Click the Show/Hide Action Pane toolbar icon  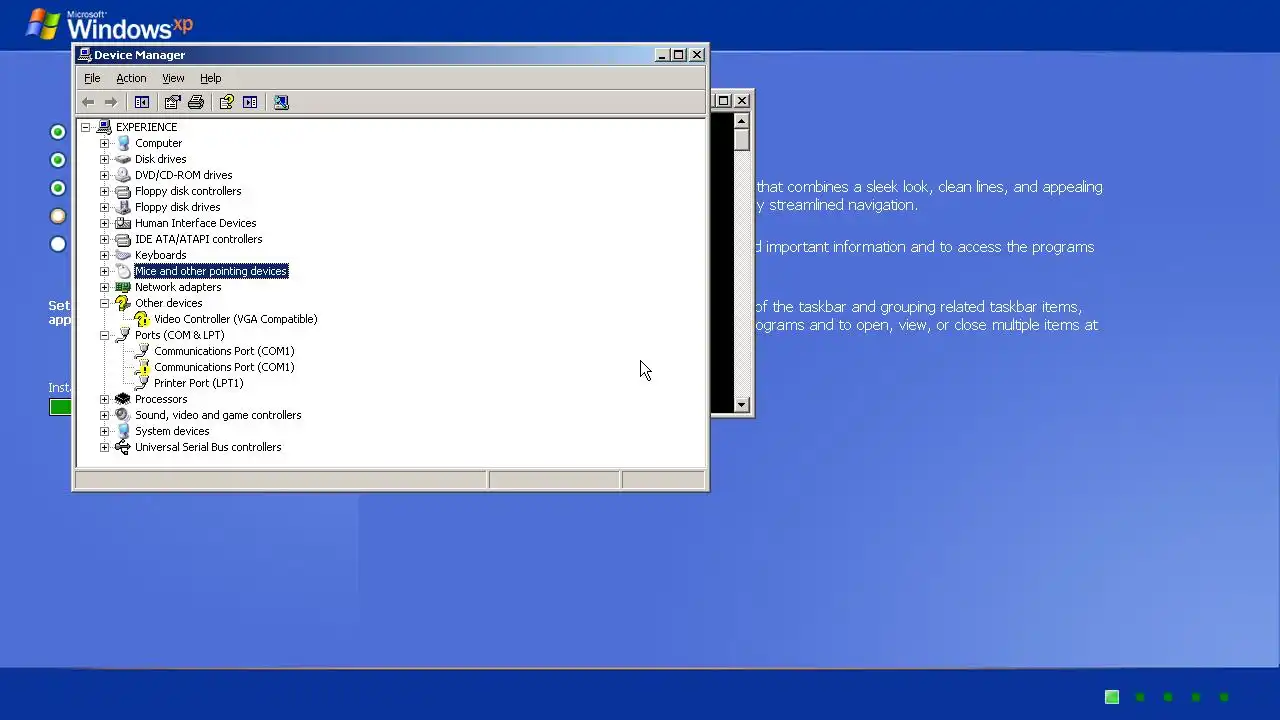point(250,102)
